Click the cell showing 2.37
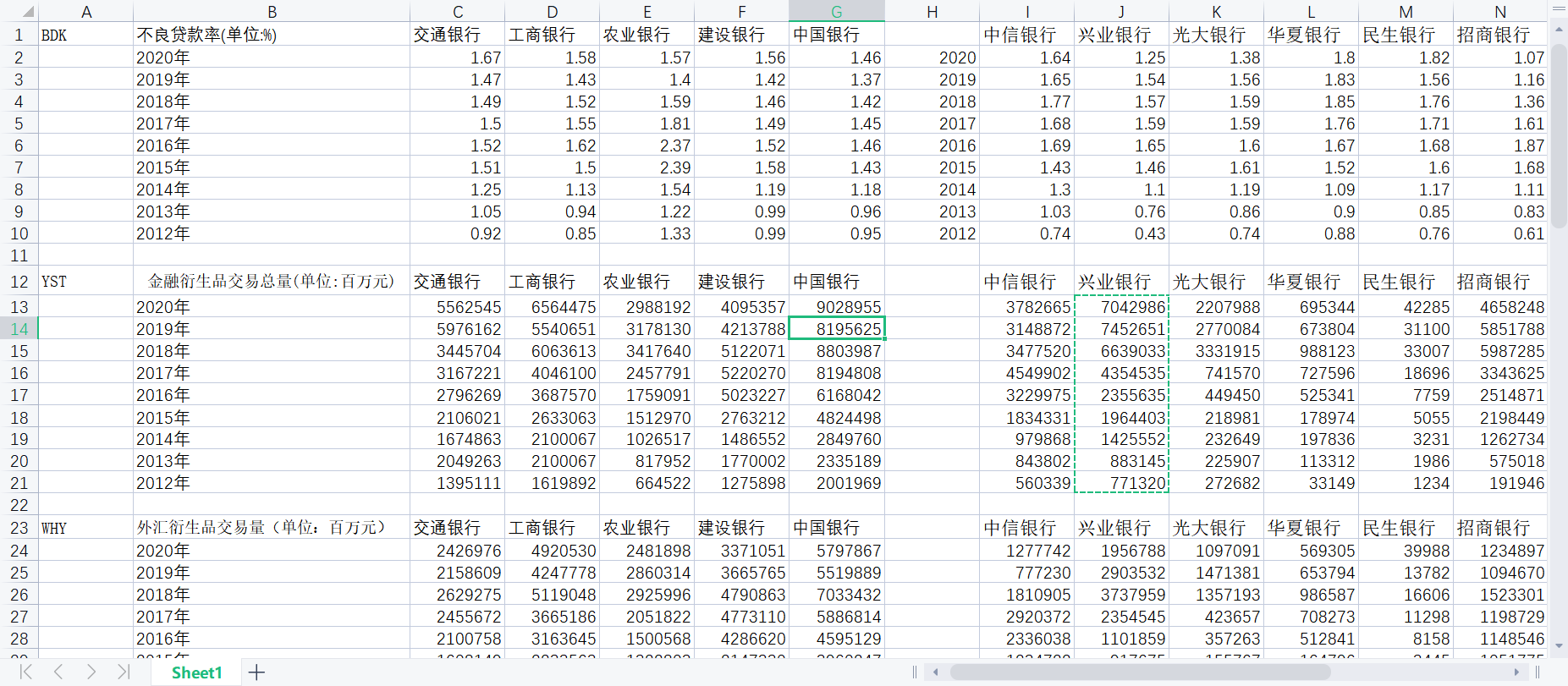 click(x=647, y=145)
